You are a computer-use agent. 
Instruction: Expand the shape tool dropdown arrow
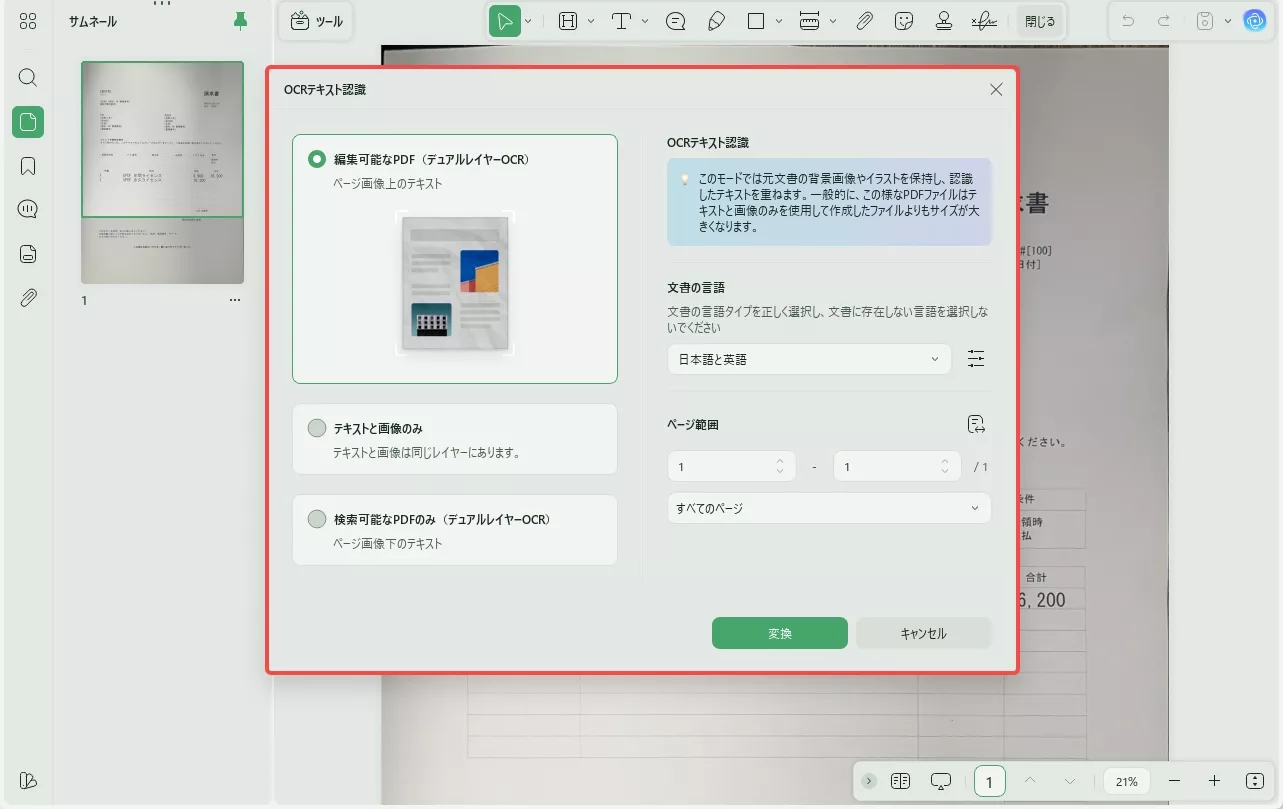(x=777, y=20)
